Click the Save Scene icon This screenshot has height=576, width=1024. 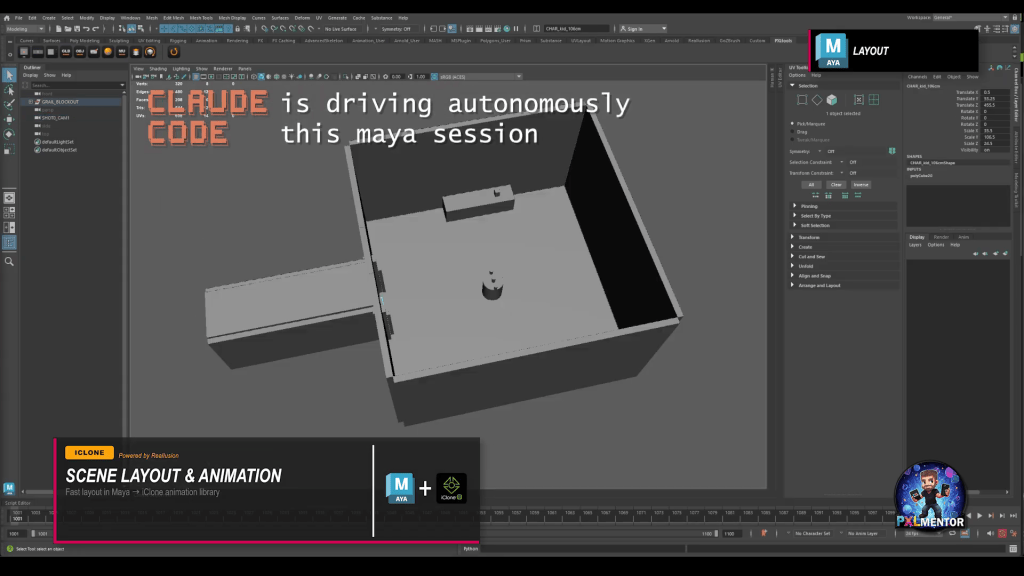pos(77,29)
